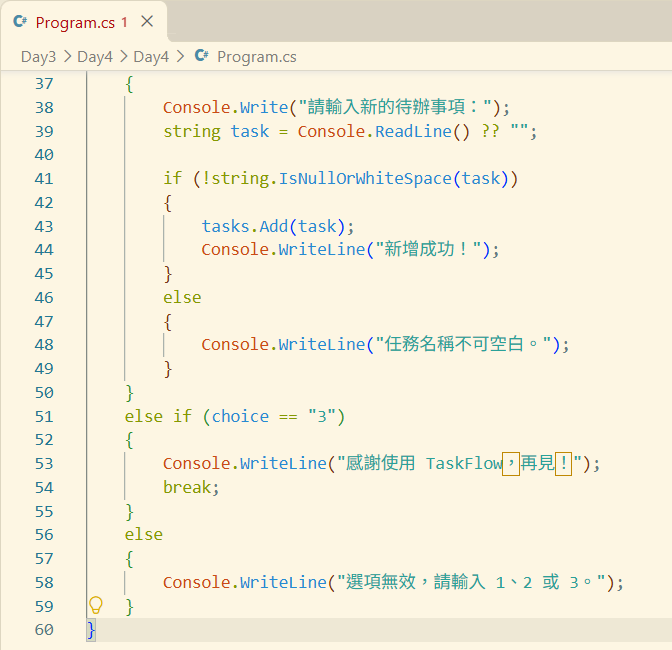Click C# icon in breadcrumb path
The image size is (672, 650).
tap(201, 56)
